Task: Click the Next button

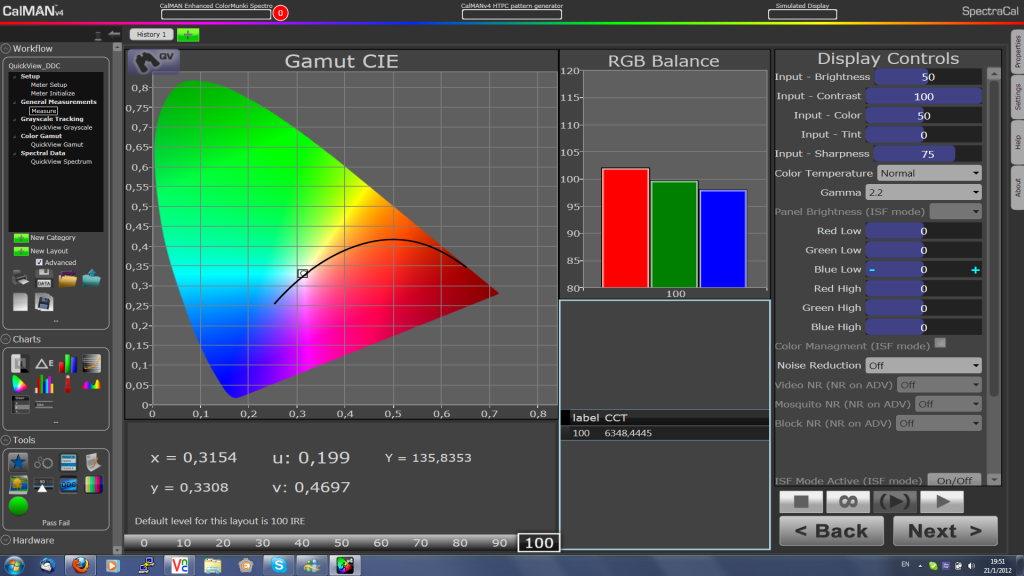Action: pos(944,530)
